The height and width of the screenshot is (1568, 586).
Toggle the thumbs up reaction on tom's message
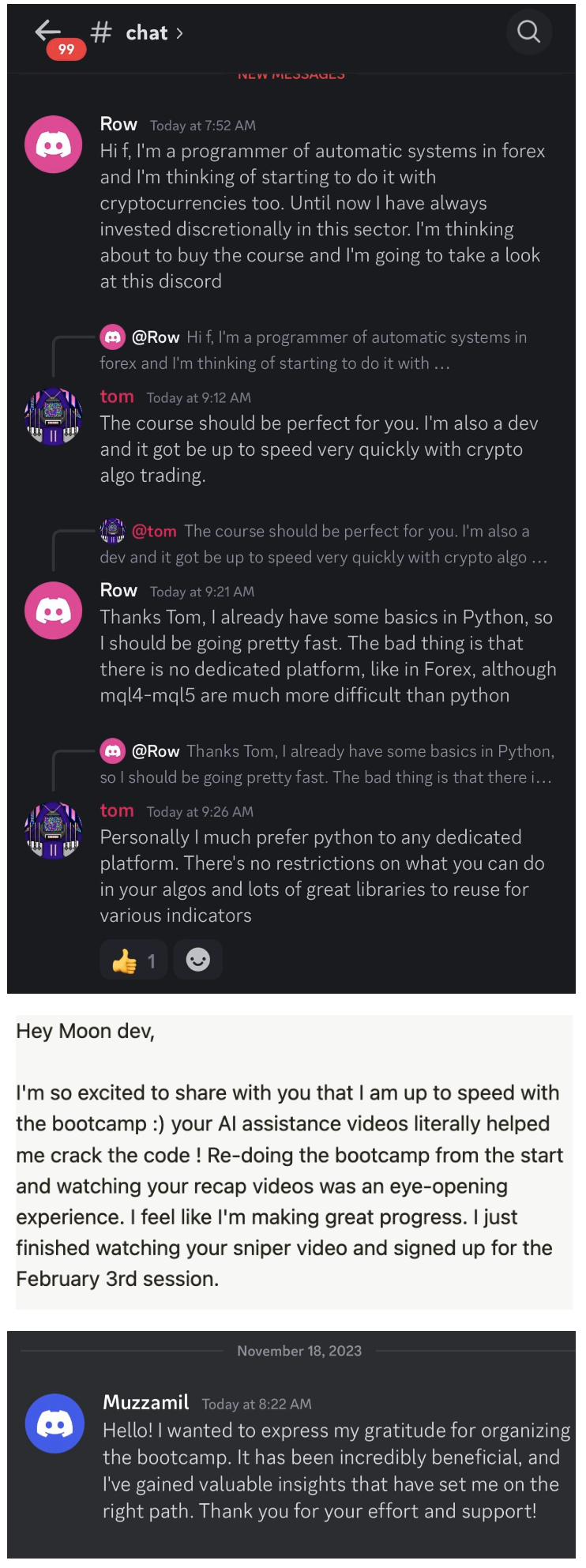click(133, 959)
